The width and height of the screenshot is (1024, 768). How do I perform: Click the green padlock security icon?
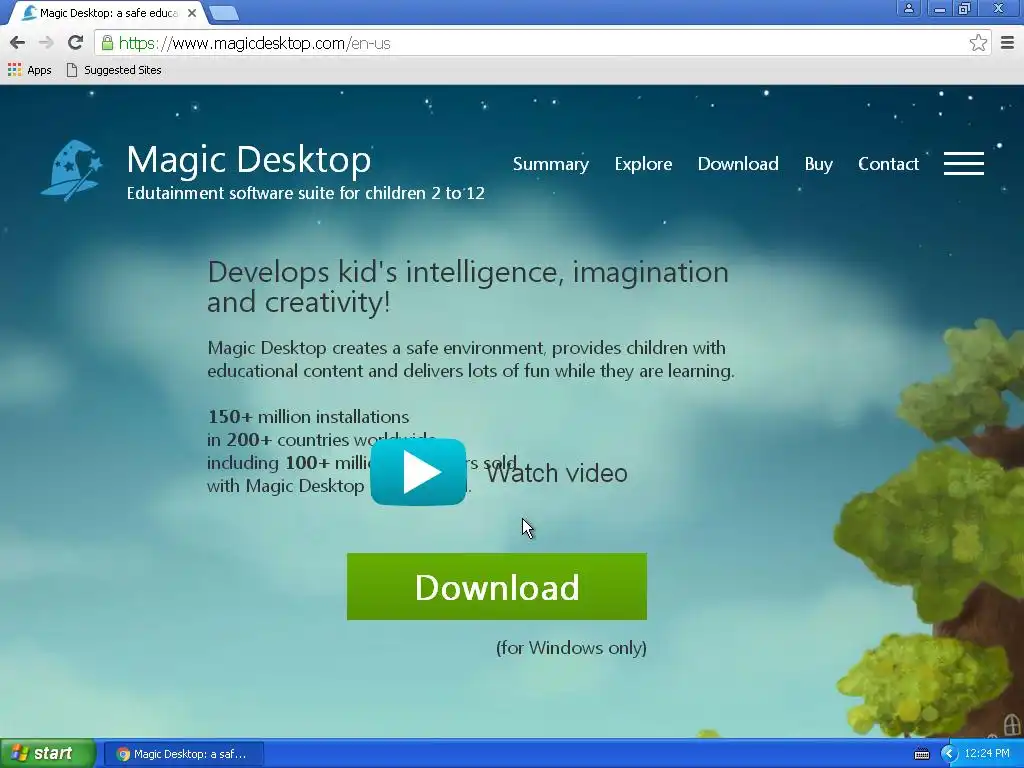[x=107, y=43]
